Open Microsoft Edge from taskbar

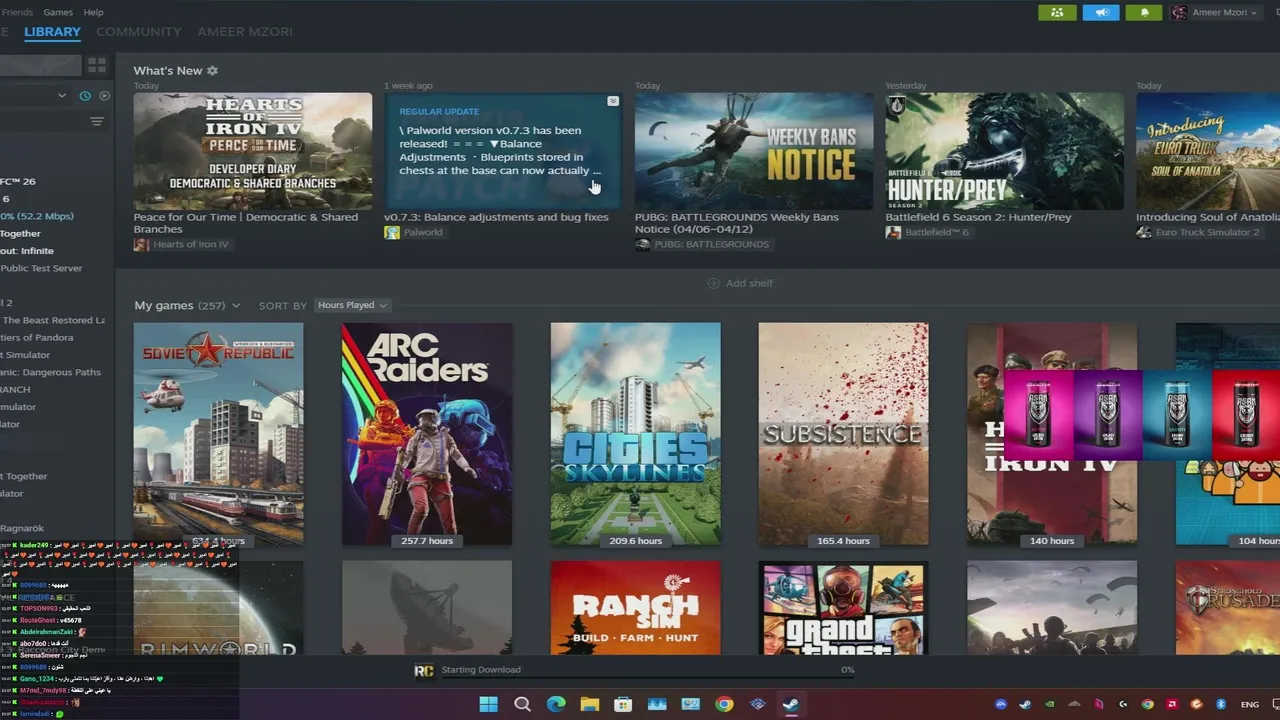click(556, 704)
